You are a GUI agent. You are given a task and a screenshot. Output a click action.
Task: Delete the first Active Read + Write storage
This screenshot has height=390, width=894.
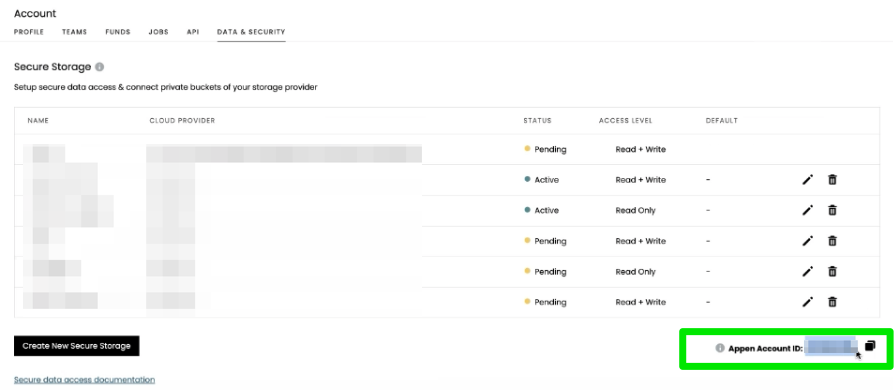click(832, 180)
